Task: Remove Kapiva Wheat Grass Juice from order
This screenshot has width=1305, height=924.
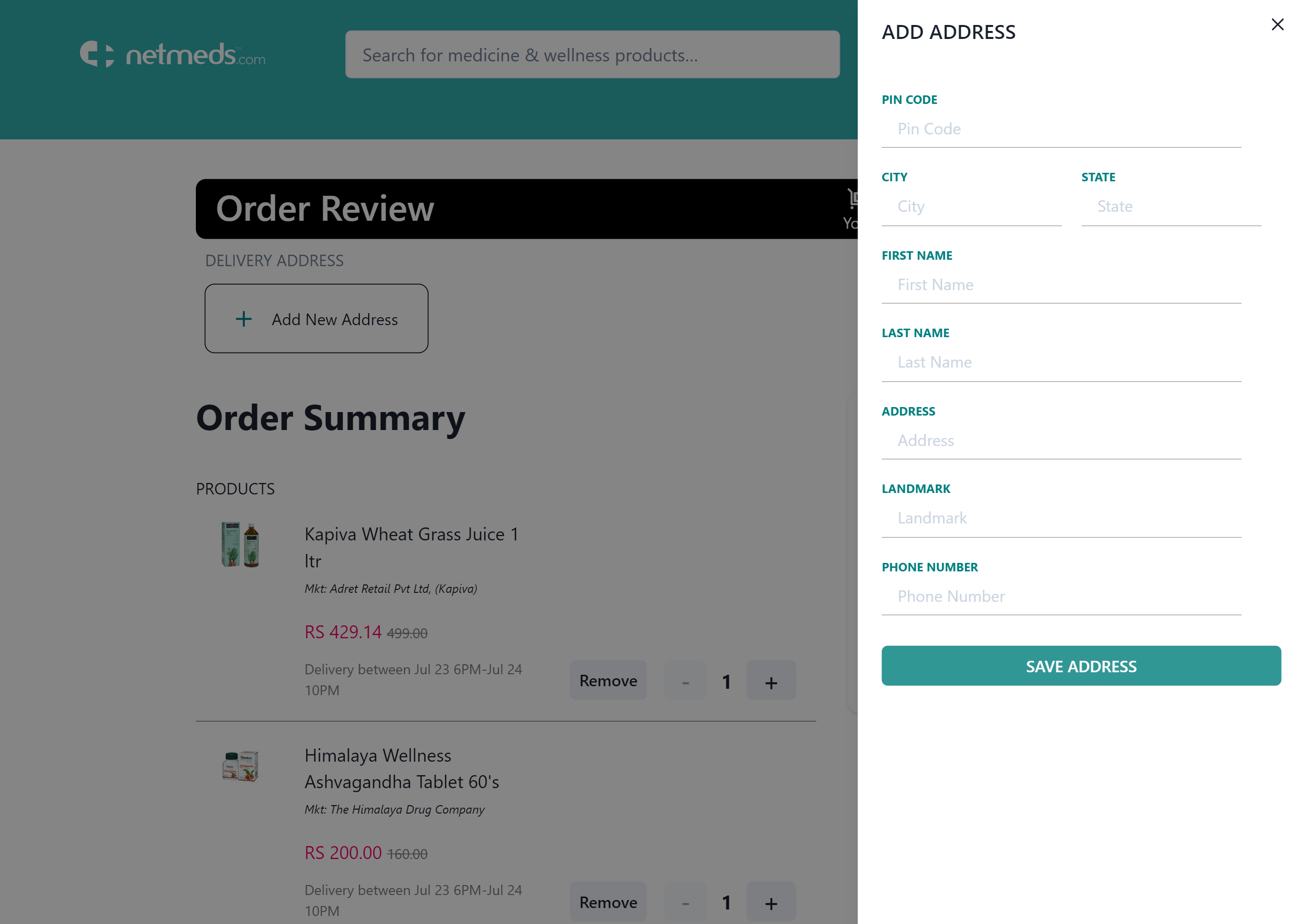Action: click(608, 680)
